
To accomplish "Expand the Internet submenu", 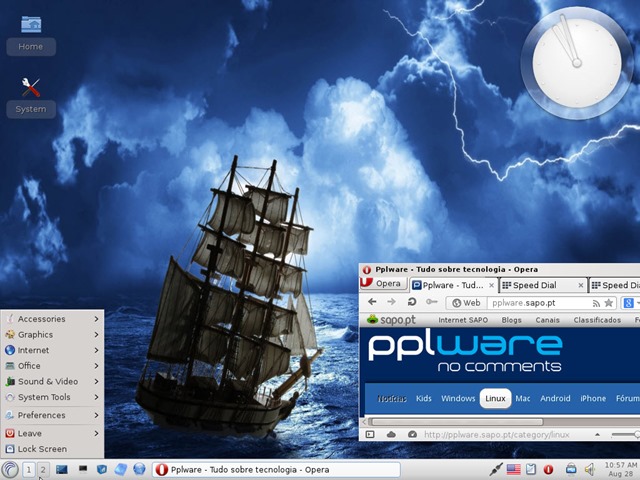I will pos(52,350).
